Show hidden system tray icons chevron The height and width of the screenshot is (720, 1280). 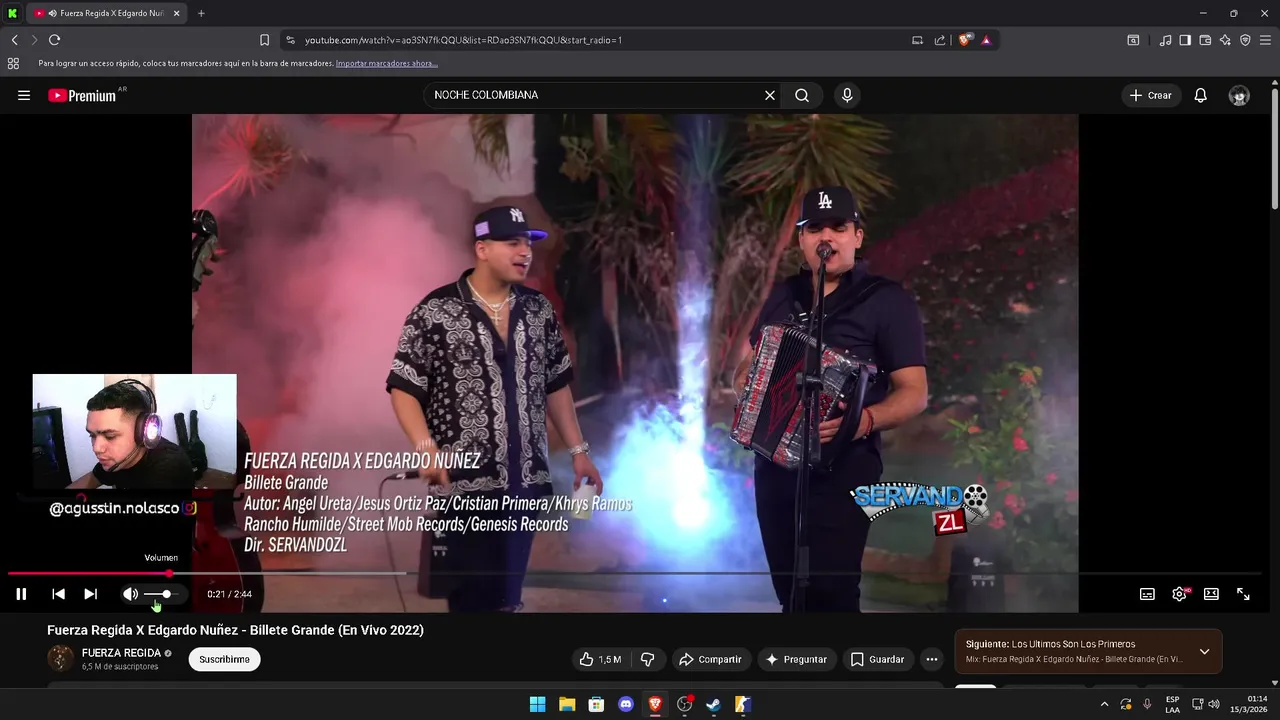point(1104,704)
